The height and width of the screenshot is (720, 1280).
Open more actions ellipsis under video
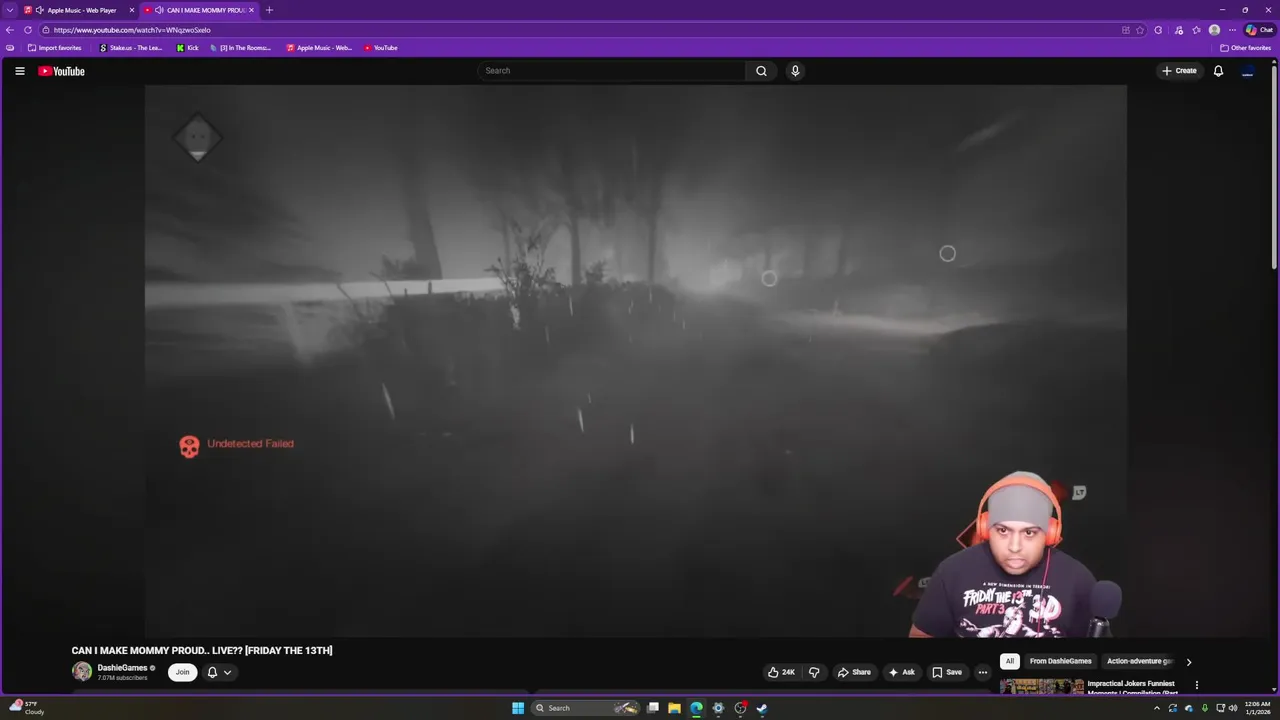click(982, 672)
